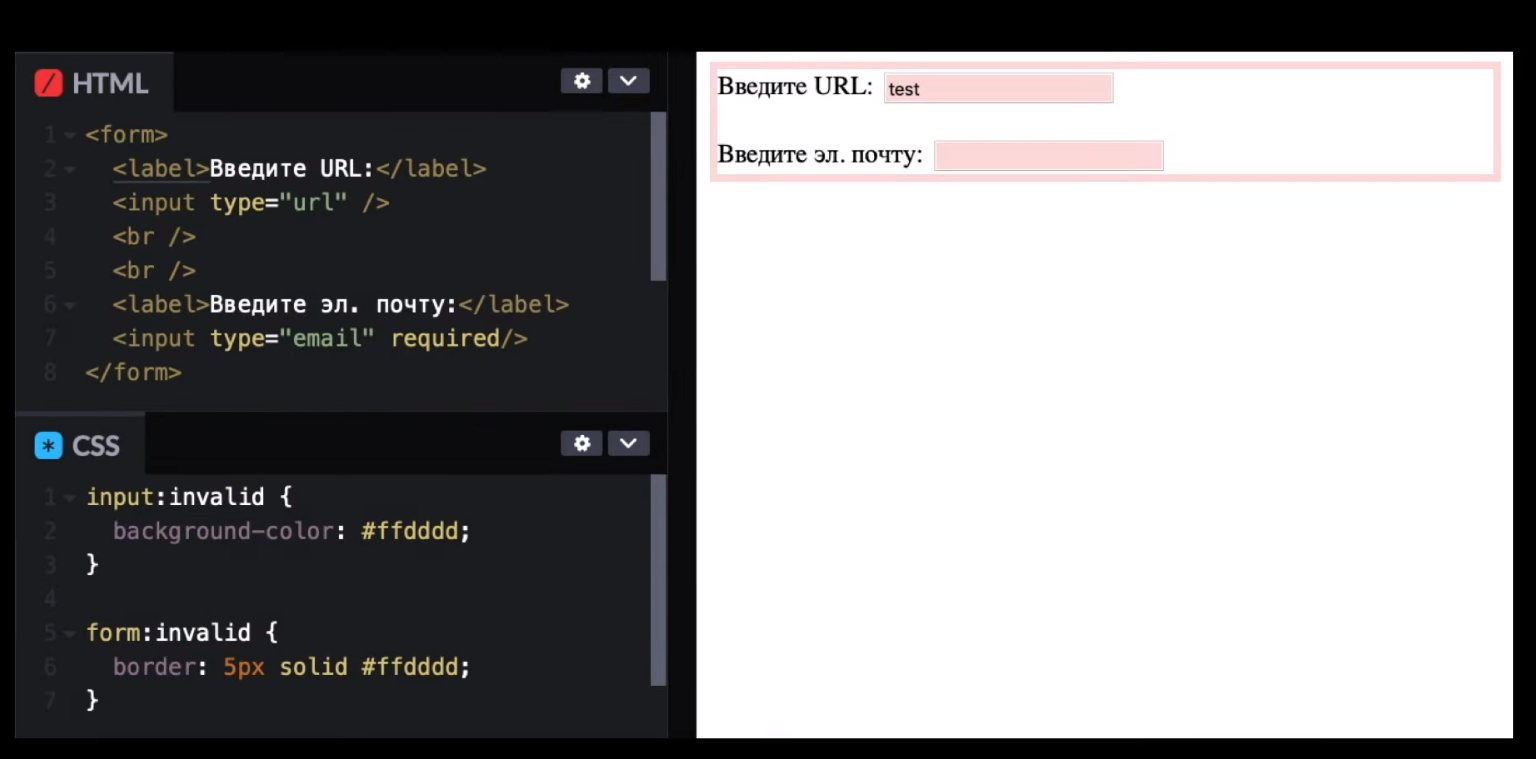Screen dimensions: 1536x759
Task: Focus the empty email input field
Action: 1048,156
